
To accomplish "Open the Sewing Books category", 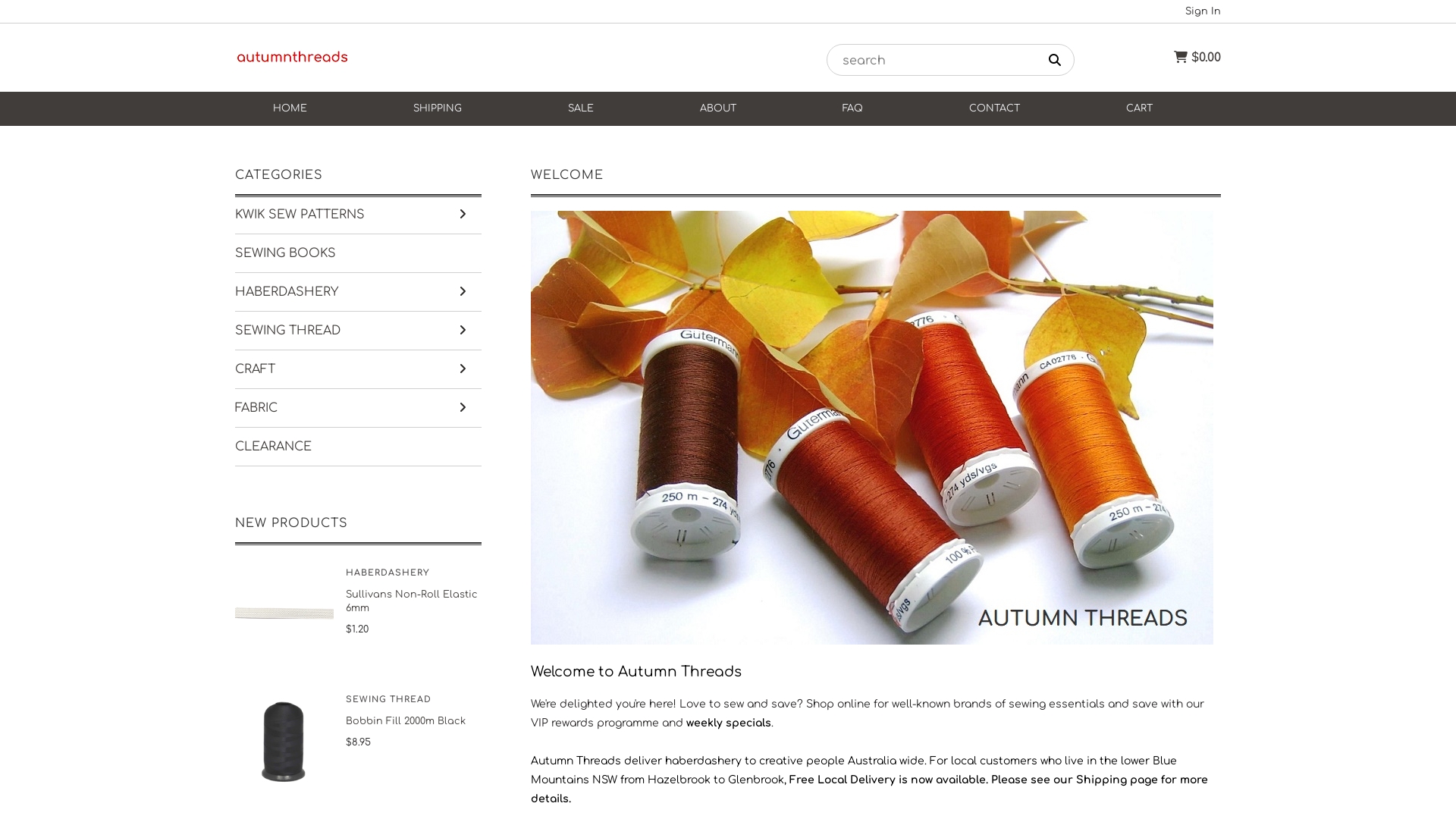I will click(285, 253).
